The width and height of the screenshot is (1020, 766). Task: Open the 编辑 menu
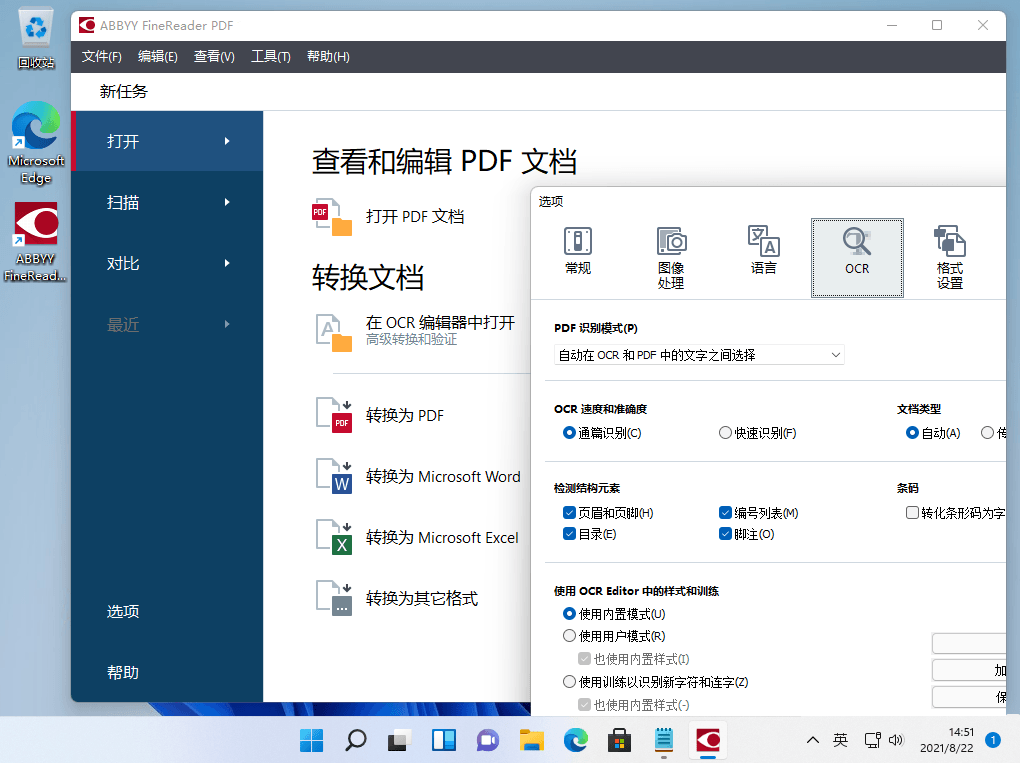(157, 57)
